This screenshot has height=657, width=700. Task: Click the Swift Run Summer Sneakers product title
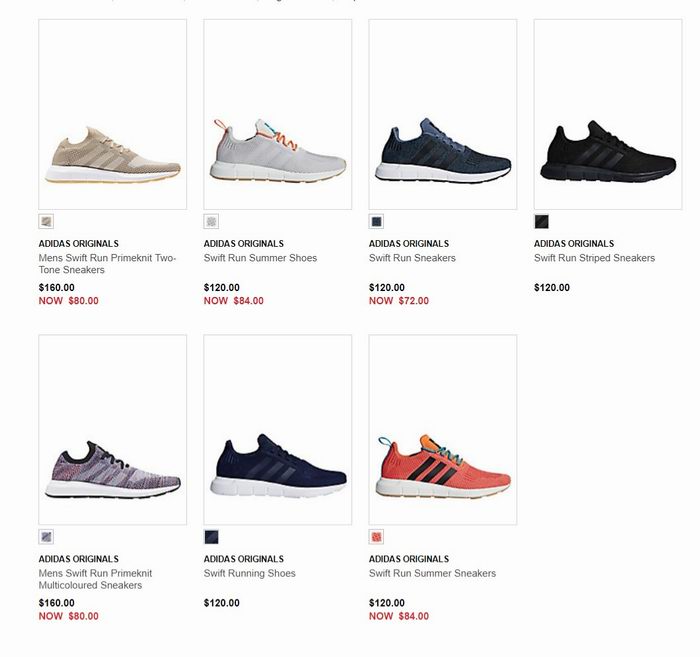(432, 574)
